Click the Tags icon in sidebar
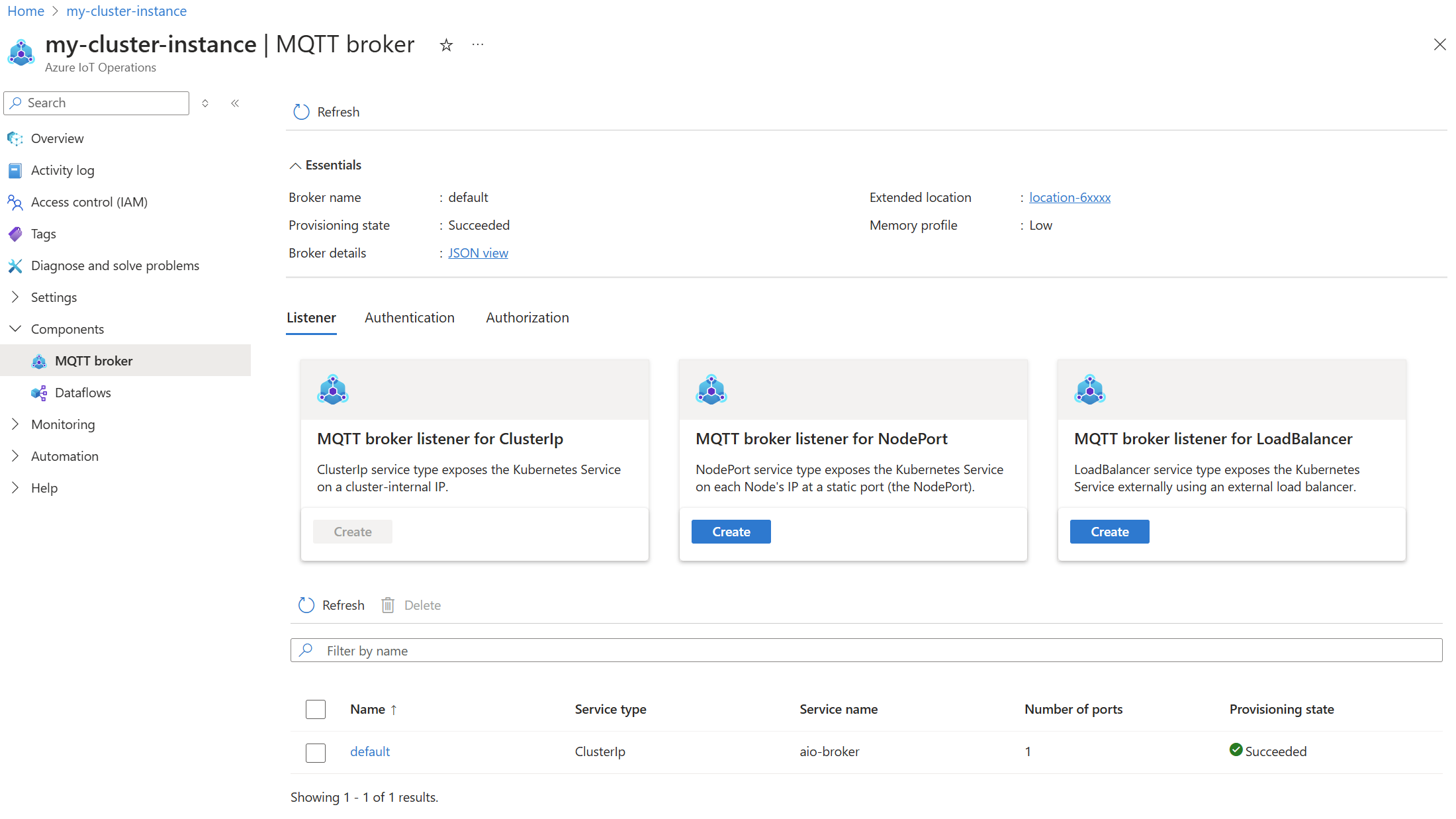Image resolution: width=1456 pixels, height=819 pixels. click(16, 233)
